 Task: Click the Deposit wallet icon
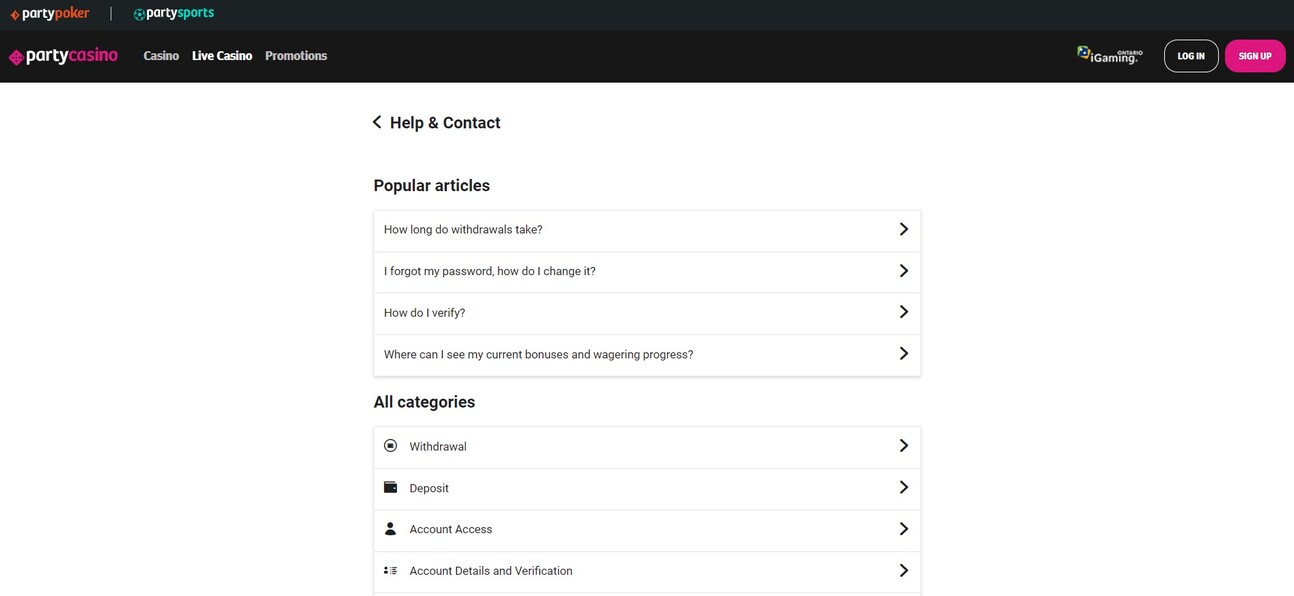pyautogui.click(x=391, y=488)
